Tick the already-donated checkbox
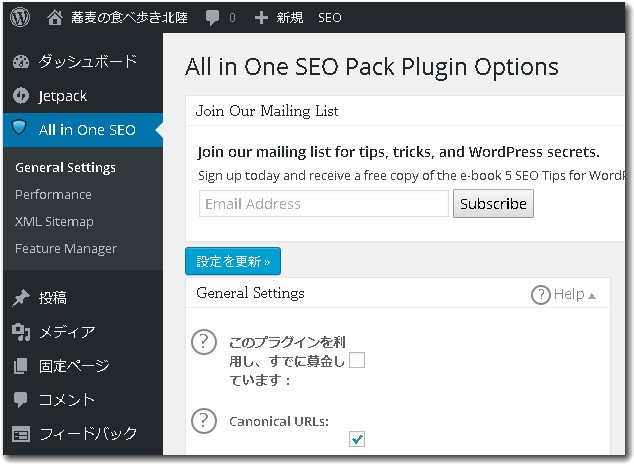Screen dimensions: 634x464 coord(357,360)
